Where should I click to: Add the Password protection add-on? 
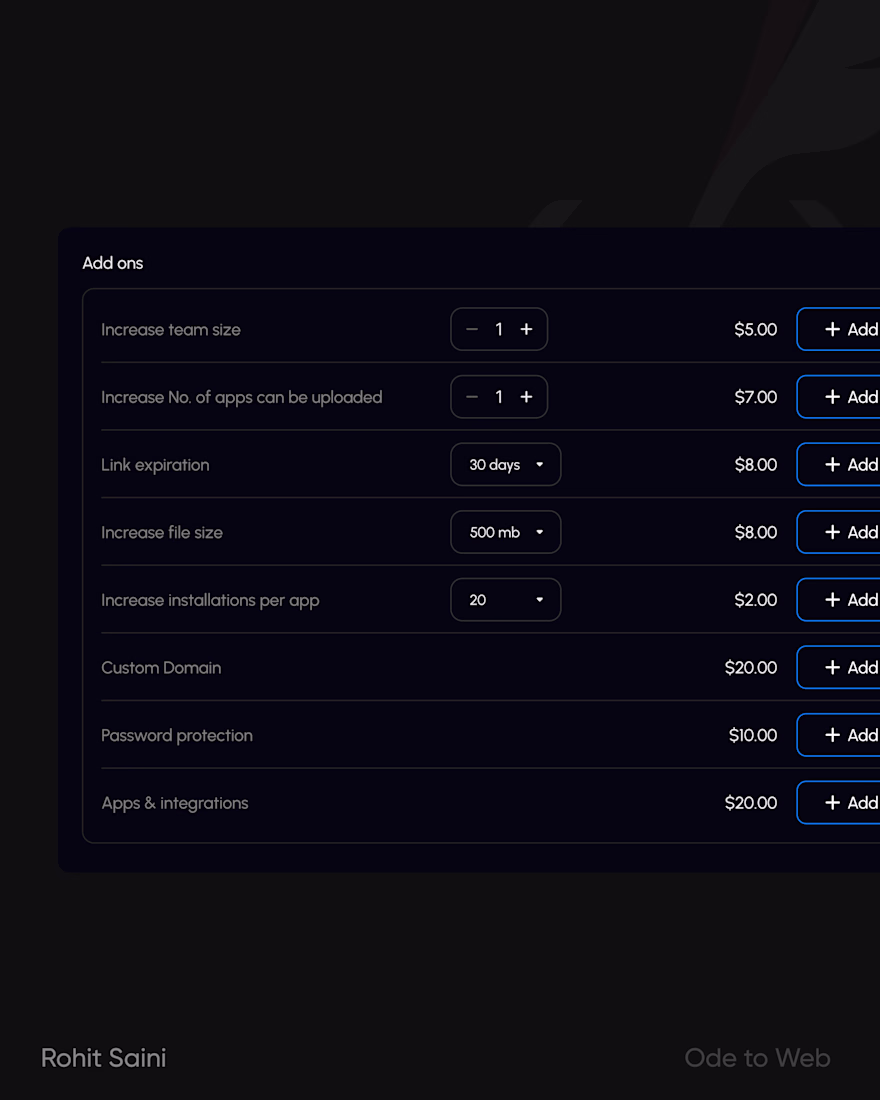tap(839, 735)
